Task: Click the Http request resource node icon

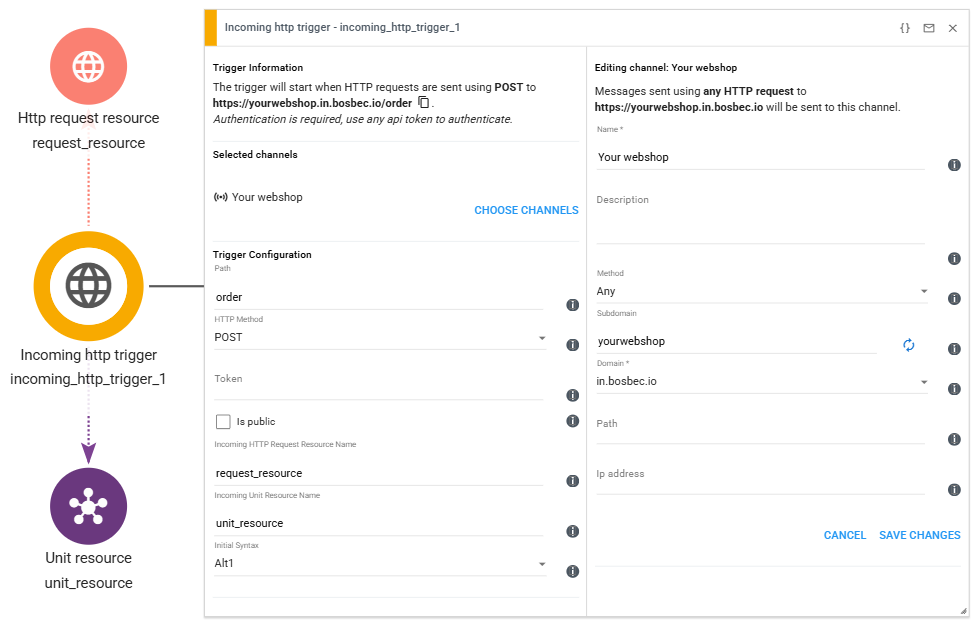Action: pos(88,66)
